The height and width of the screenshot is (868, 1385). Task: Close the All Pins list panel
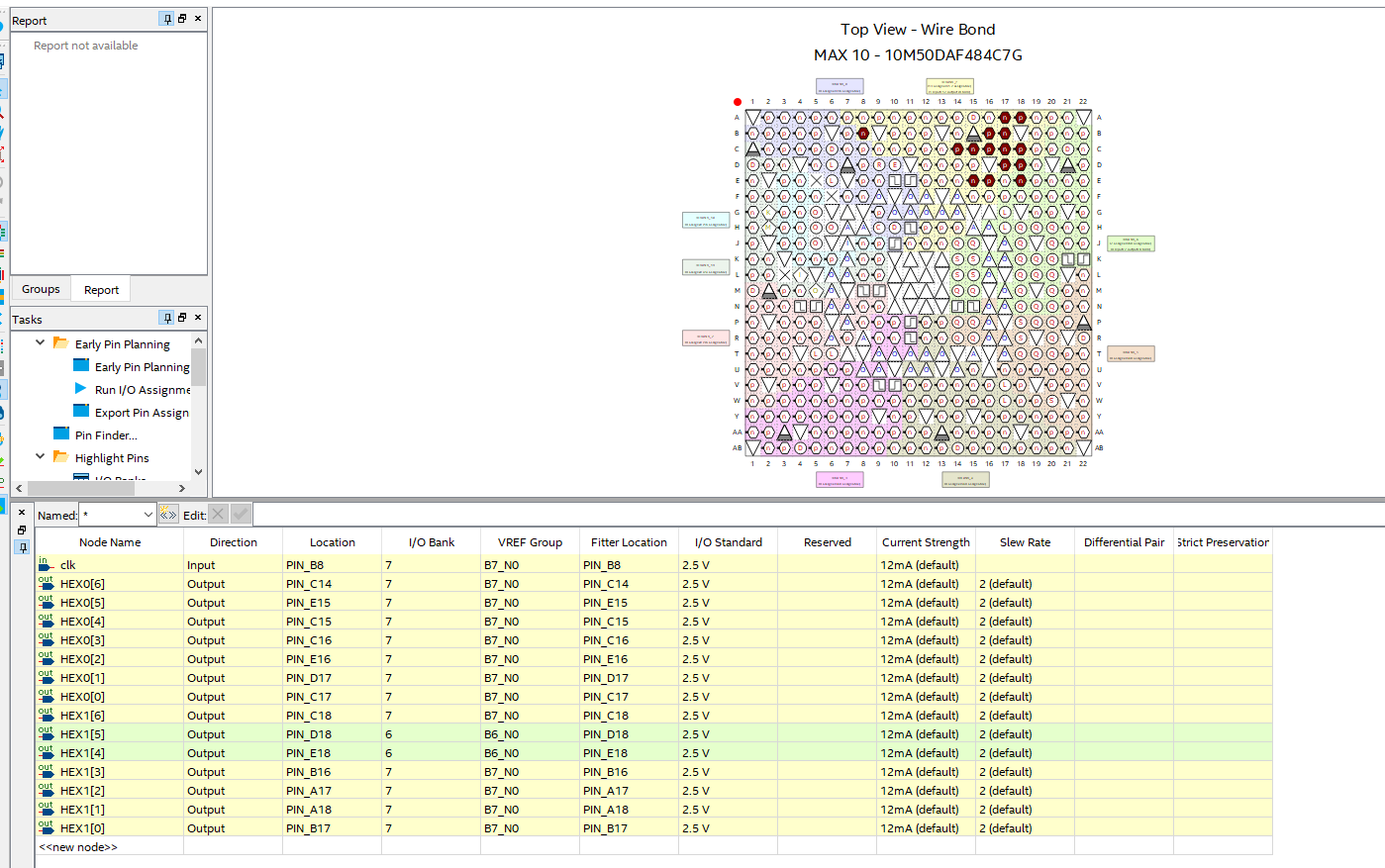[22, 513]
